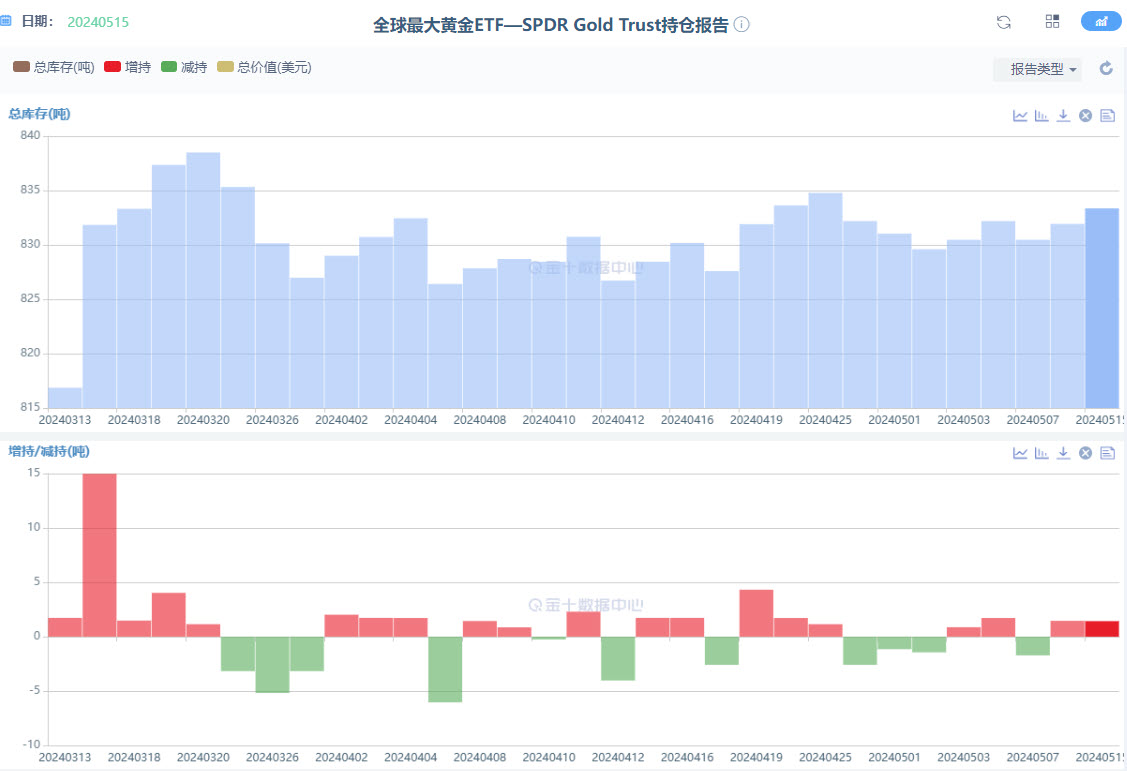The width and height of the screenshot is (1127, 771).
Task: Open data view for 增持/减持 chart
Action: click(x=1108, y=453)
